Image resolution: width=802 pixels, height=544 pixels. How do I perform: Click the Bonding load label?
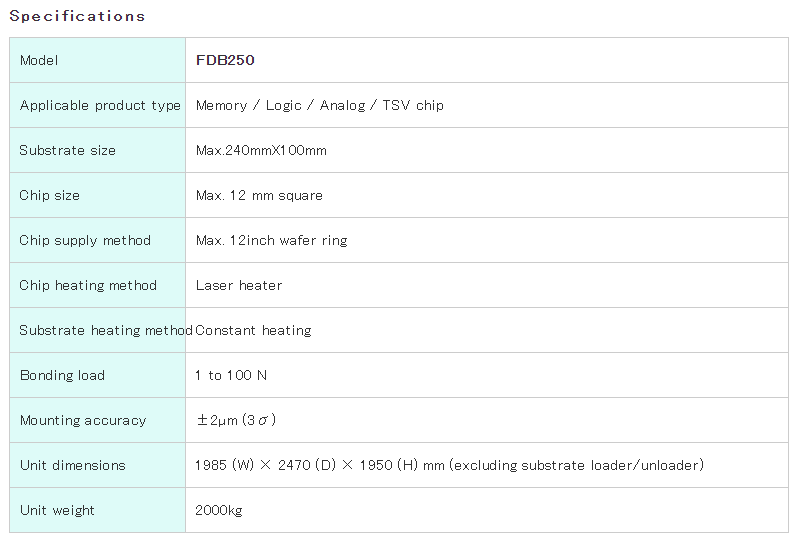[x=62, y=375]
